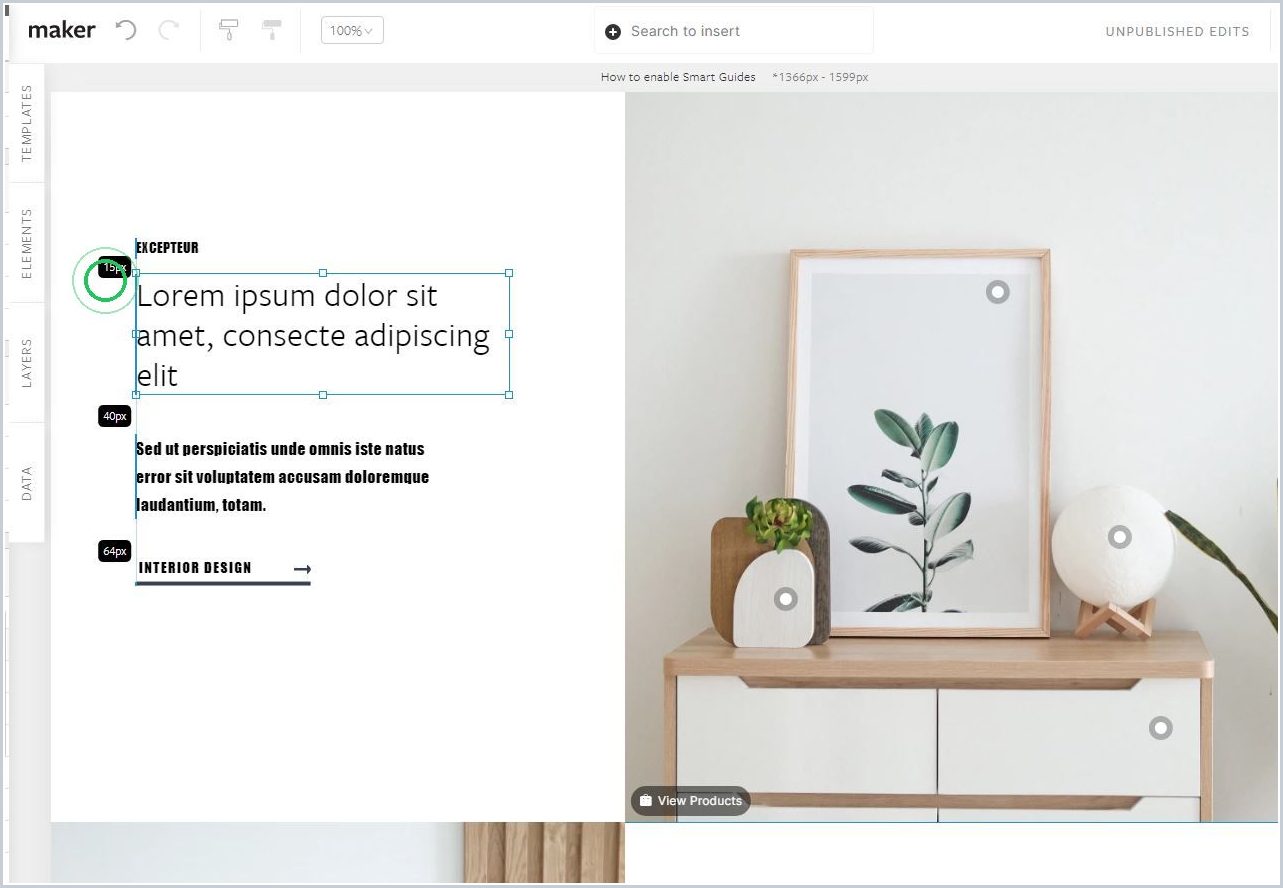The image size is (1283, 888).
Task: Click the hotspot marker on the picture frame
Action: click(997, 291)
